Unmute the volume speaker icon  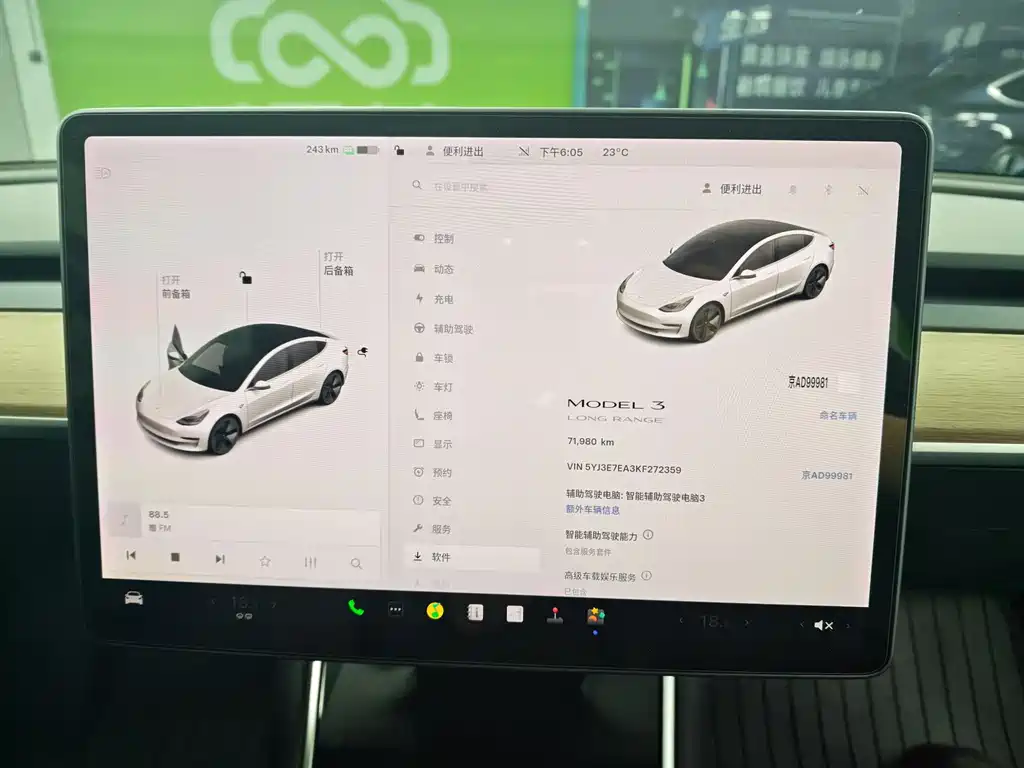[x=823, y=625]
